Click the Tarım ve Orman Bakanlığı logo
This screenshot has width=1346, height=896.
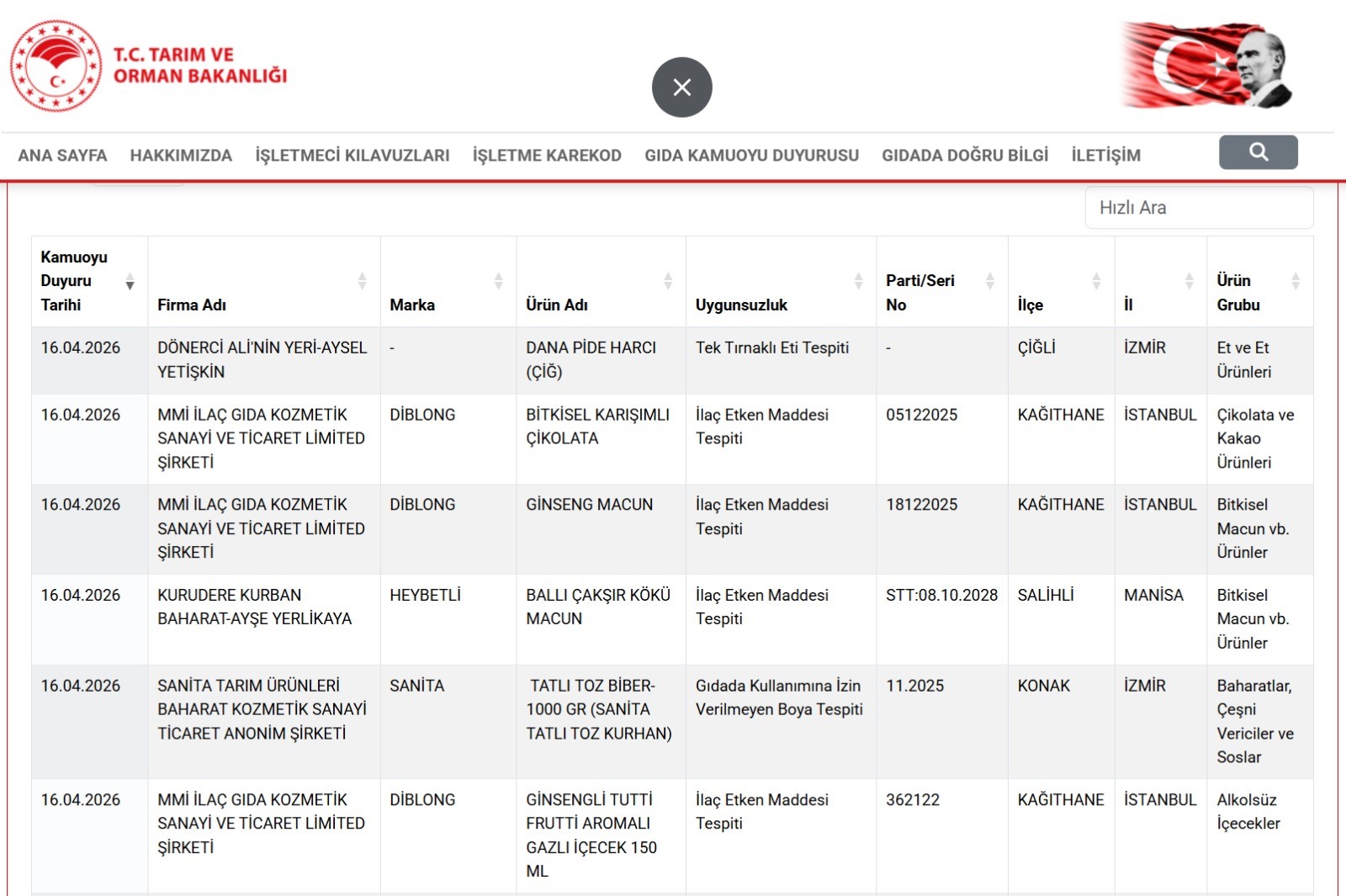[x=150, y=66]
